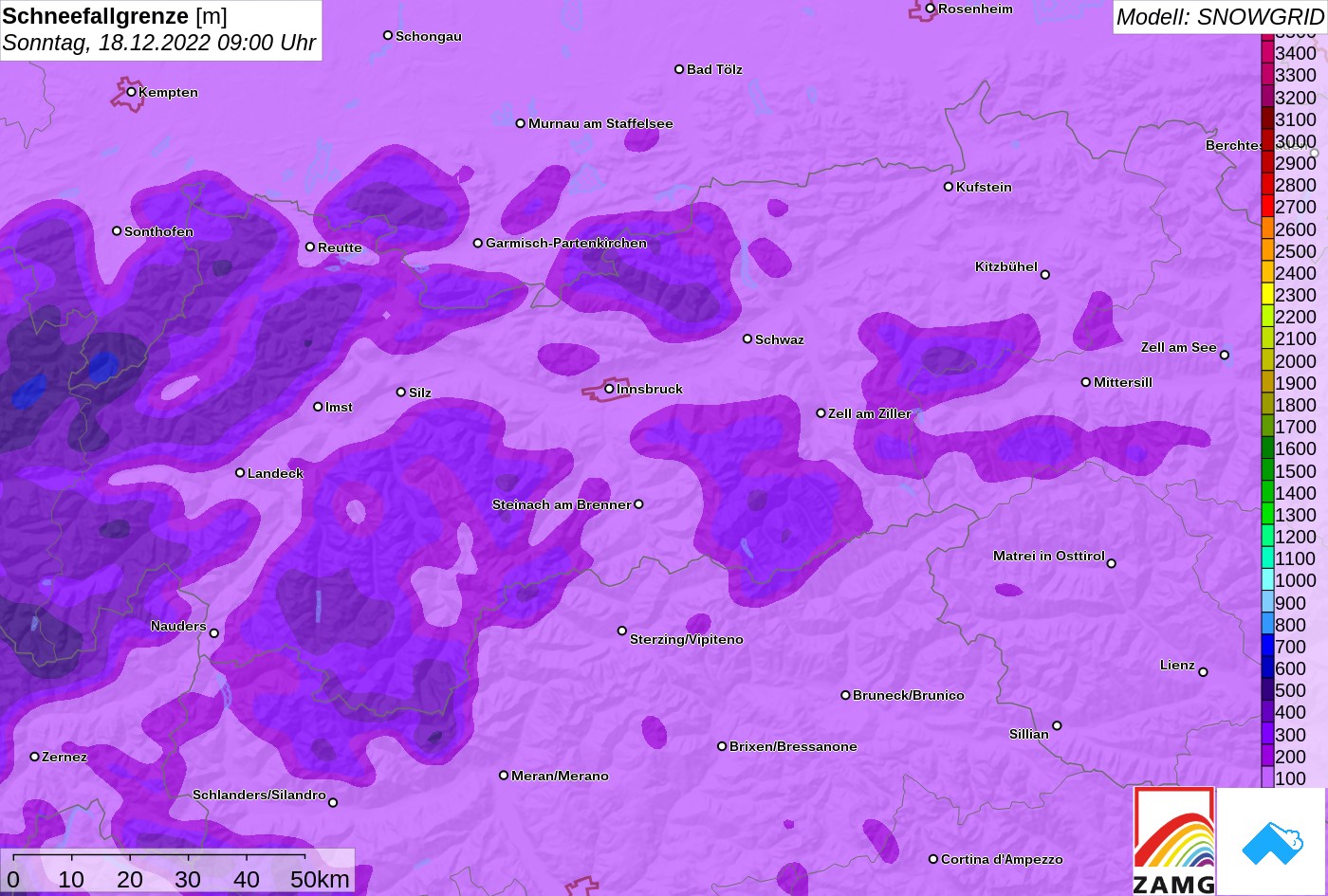Click the Imst marker dot
This screenshot has width=1328, height=896.
point(318,407)
